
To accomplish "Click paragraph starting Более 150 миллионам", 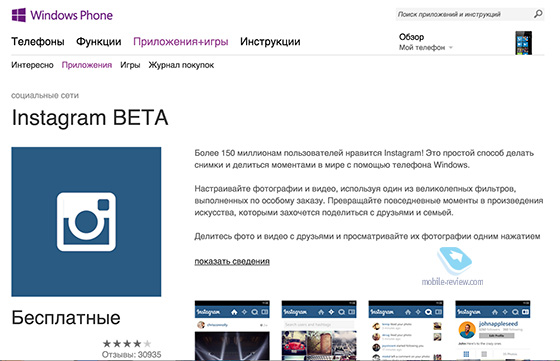I will 364,159.
